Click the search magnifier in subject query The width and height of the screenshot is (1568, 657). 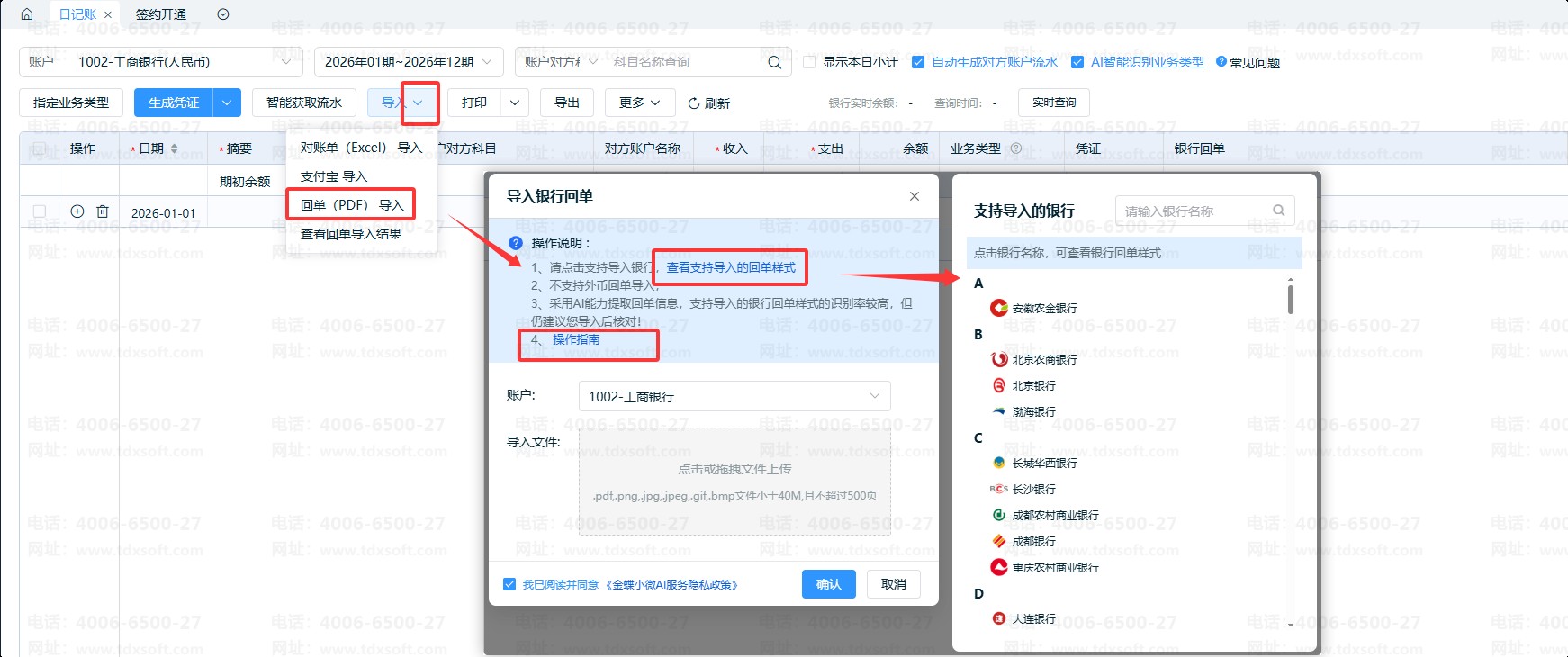pyautogui.click(x=774, y=62)
